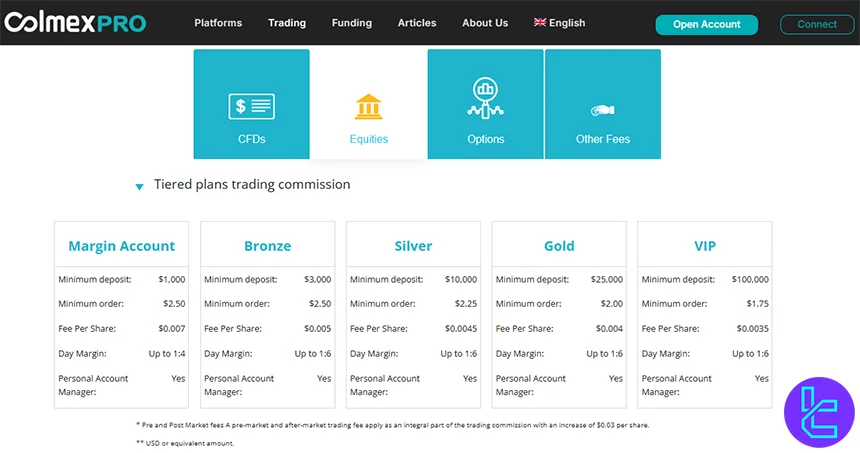The height and width of the screenshot is (453, 860).
Task: Click Margin Account day margin Up to 1:4
Action: pyautogui.click(x=167, y=354)
